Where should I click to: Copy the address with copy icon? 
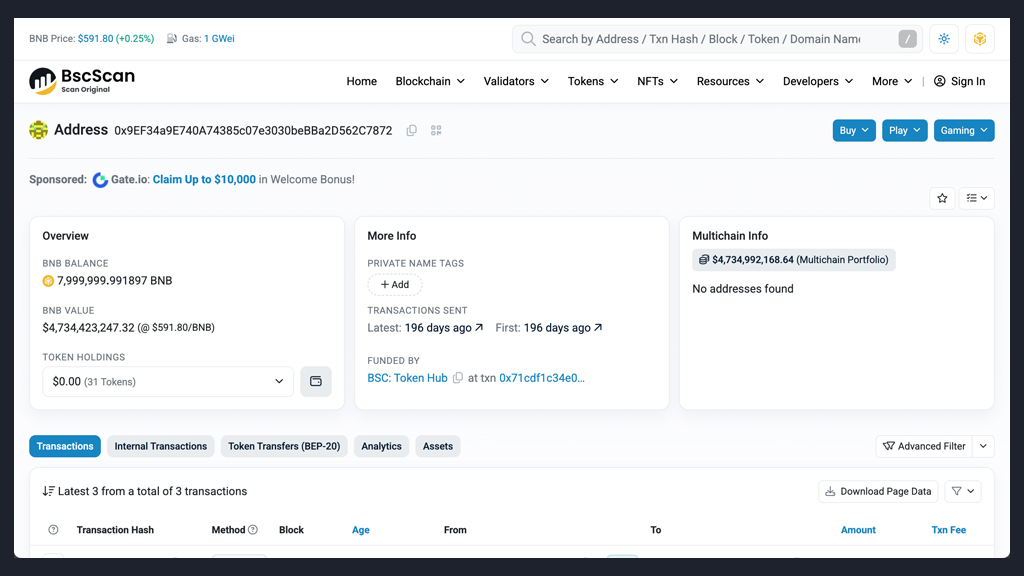pyautogui.click(x=411, y=131)
